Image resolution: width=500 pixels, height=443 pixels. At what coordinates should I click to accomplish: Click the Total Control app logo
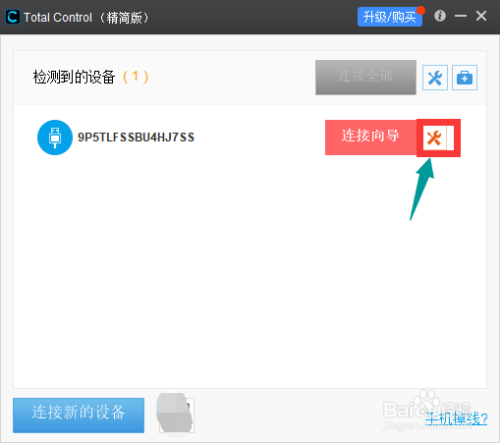[13, 17]
